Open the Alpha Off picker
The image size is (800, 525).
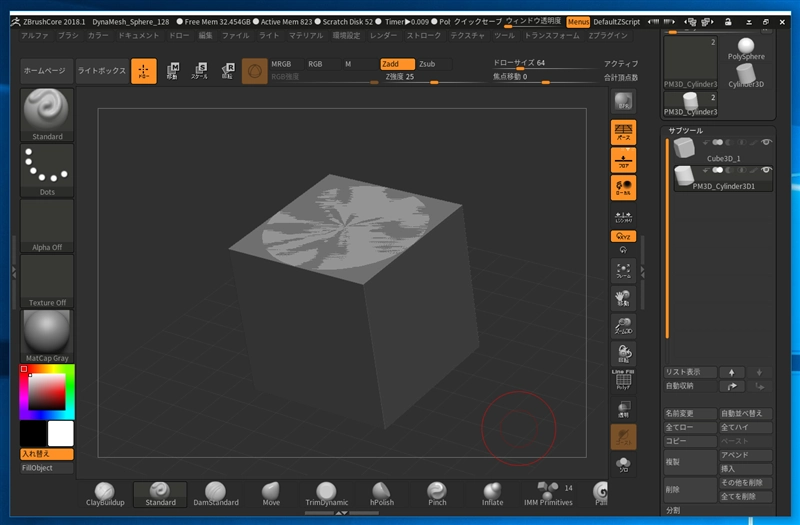(x=47, y=226)
